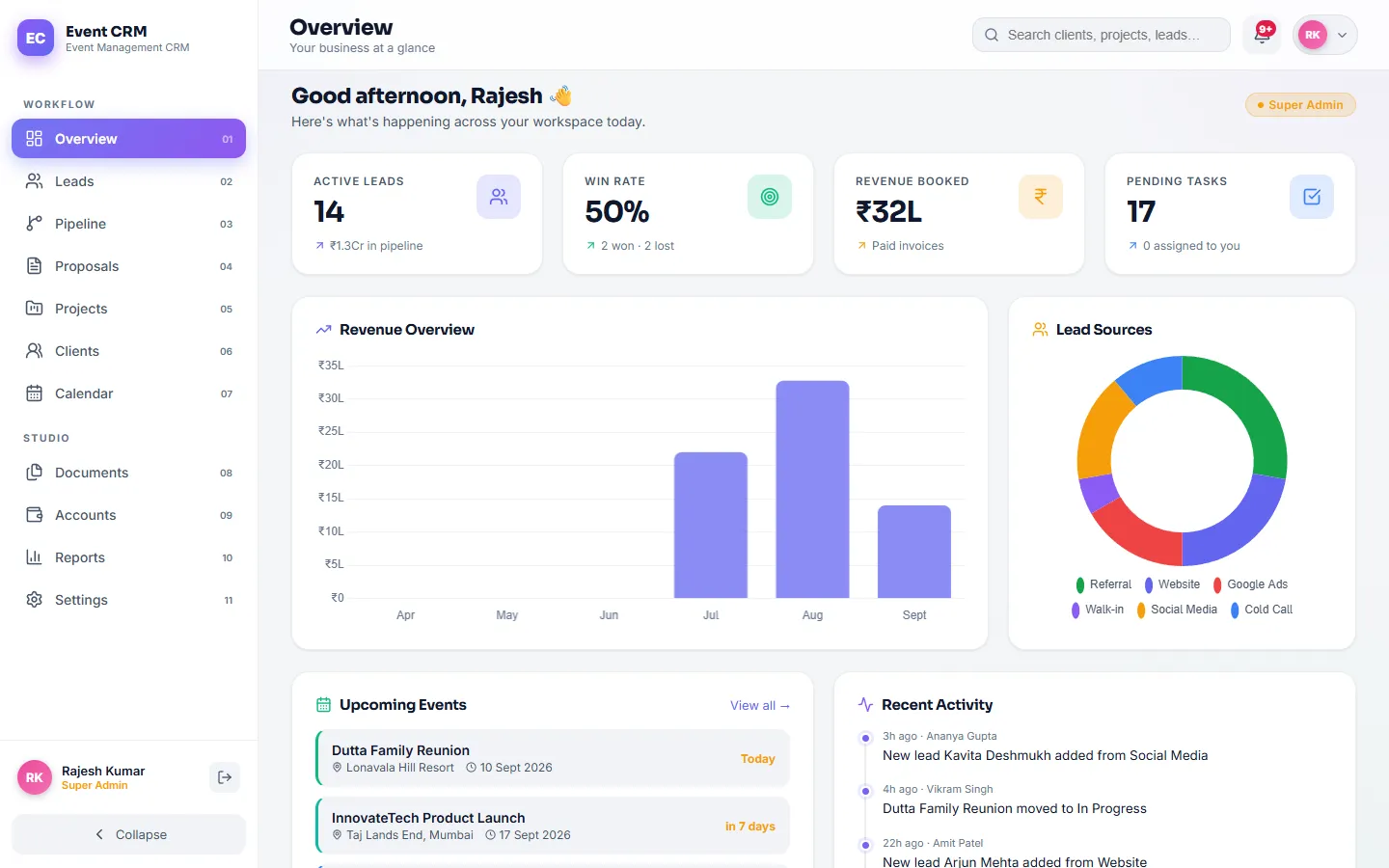Click Google Ads red legend swatch

(1217, 584)
